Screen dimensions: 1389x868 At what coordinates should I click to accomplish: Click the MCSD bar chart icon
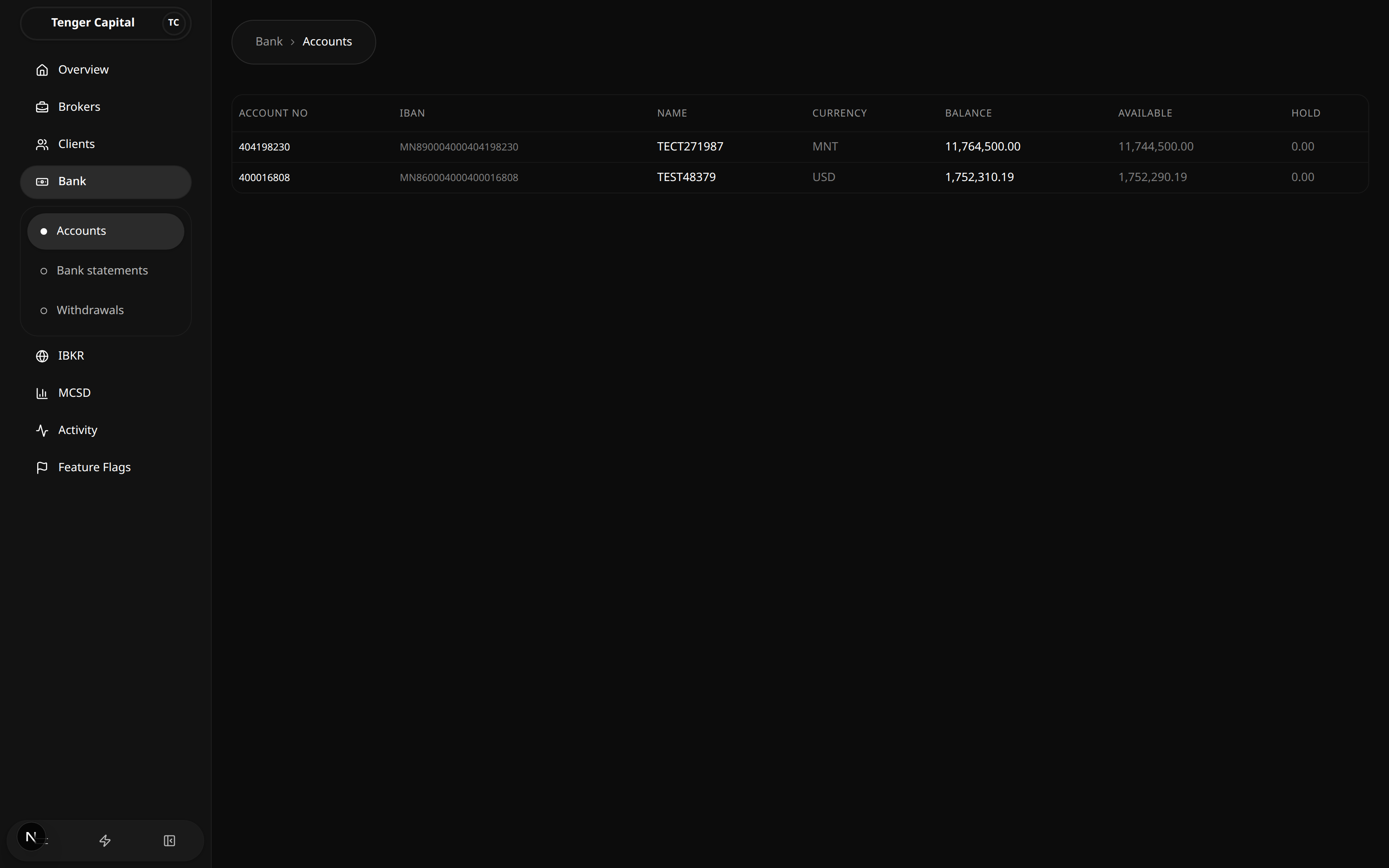coord(42,393)
